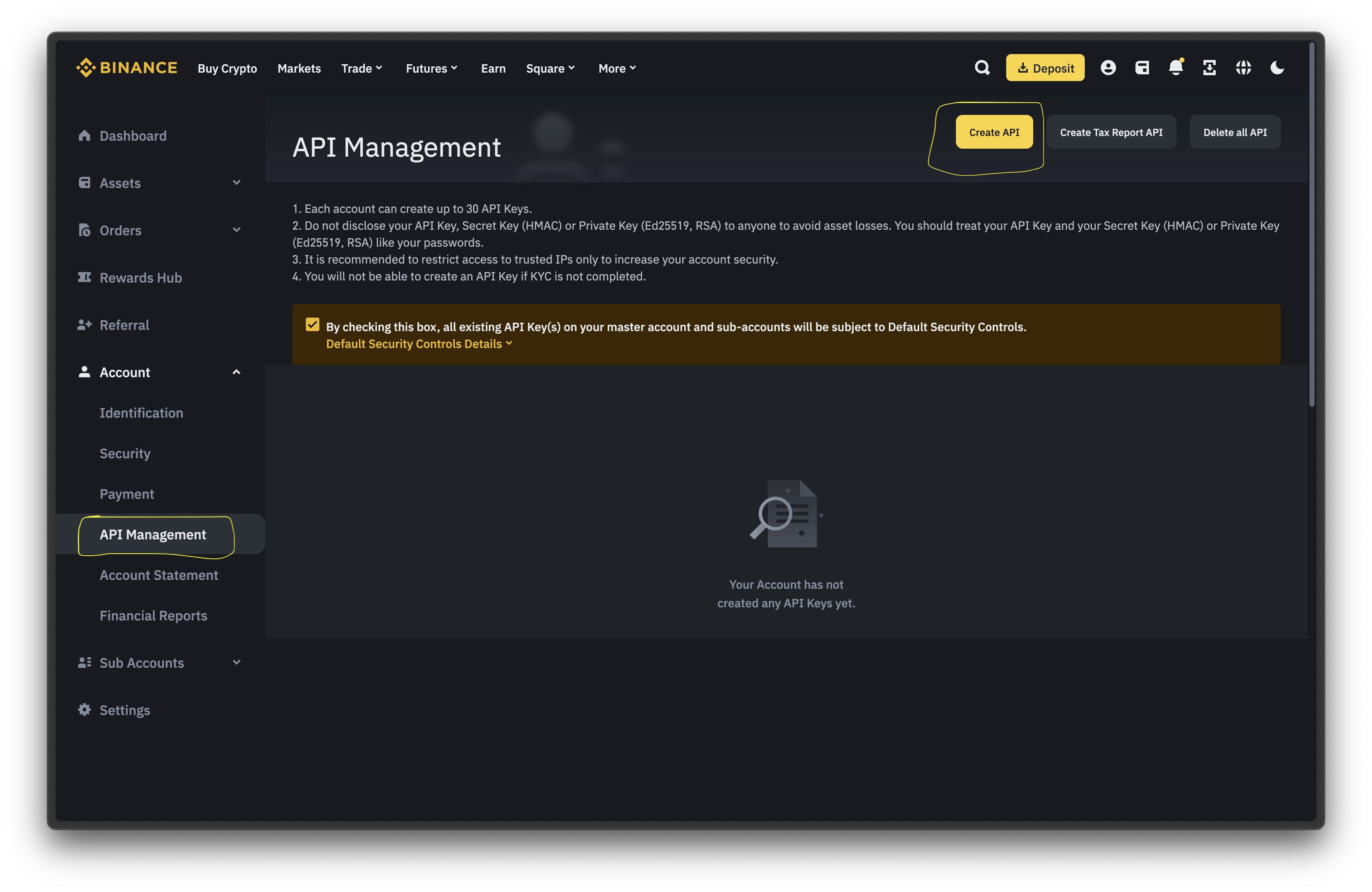Viewport: 1372px width, 892px height.
Task: Open the user profile icon
Action: pyautogui.click(x=1108, y=68)
